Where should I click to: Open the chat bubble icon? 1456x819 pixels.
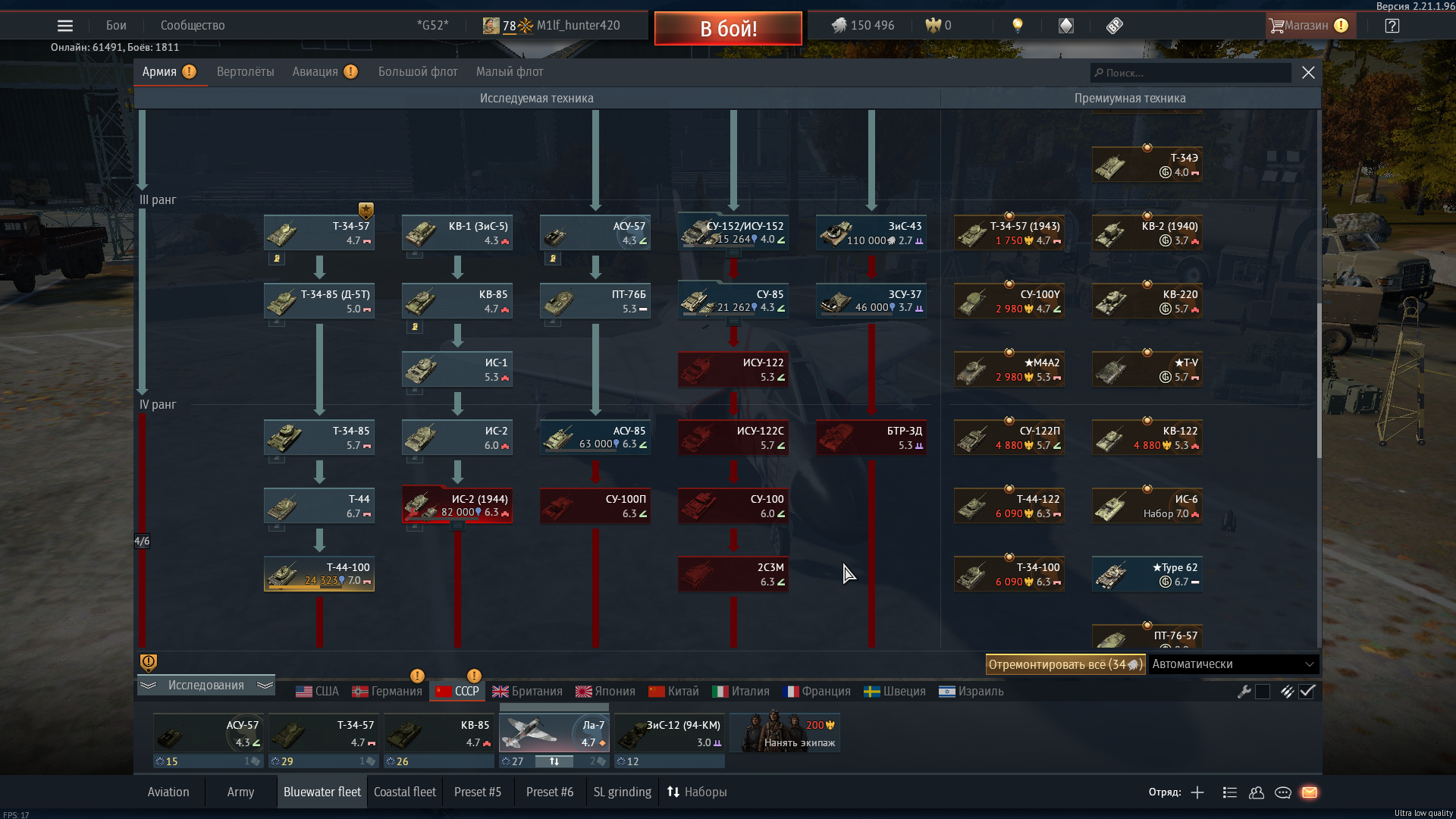tap(1283, 792)
